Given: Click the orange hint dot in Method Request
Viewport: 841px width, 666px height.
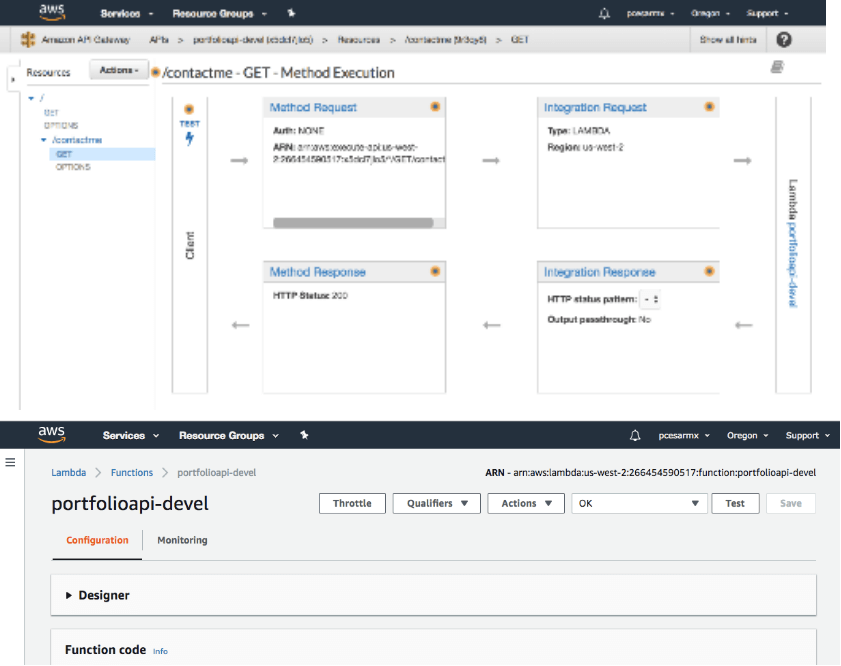Looking at the screenshot, I should click(435, 107).
